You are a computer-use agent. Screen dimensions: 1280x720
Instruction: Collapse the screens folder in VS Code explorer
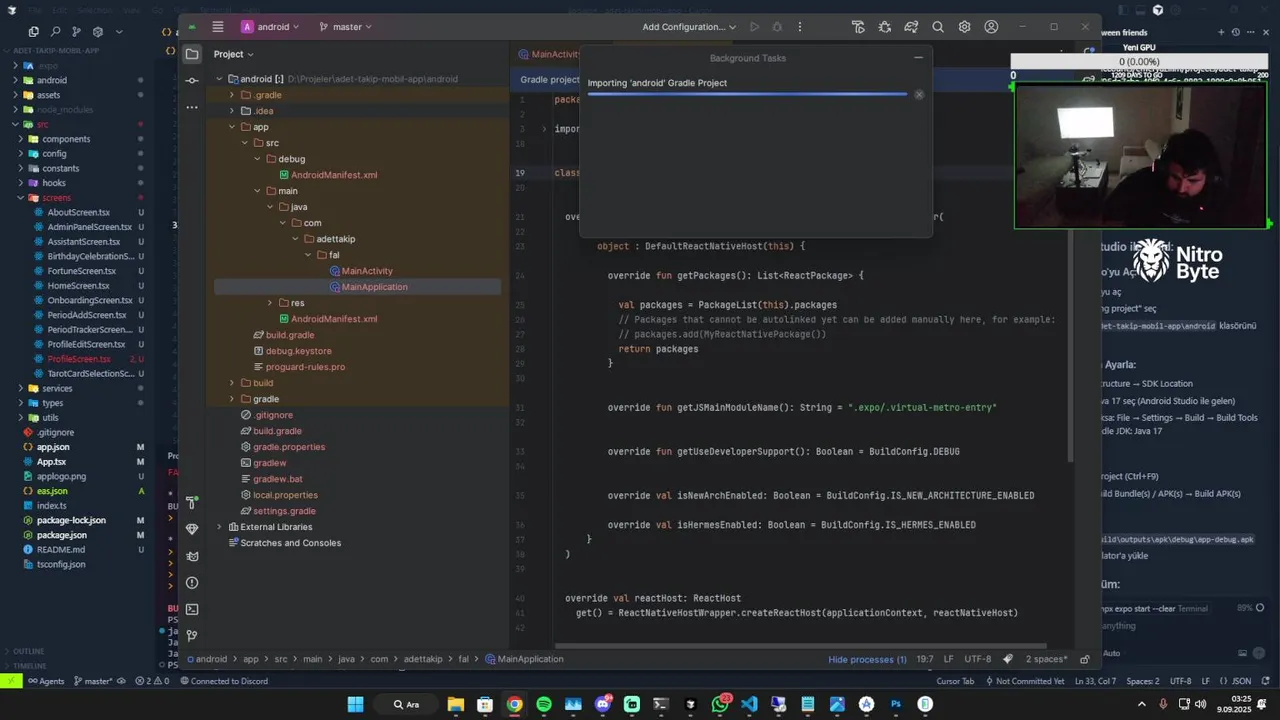tap(21, 198)
